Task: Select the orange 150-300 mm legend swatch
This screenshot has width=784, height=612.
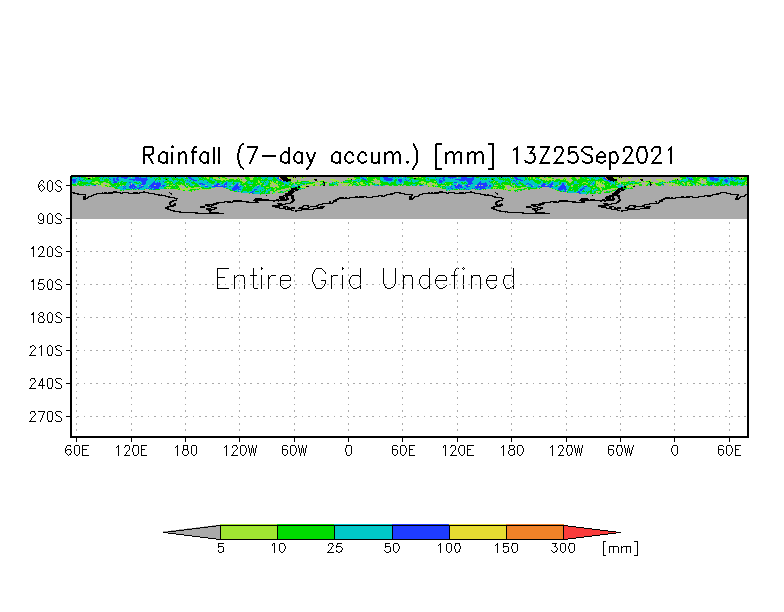Action: pyautogui.click(x=535, y=532)
